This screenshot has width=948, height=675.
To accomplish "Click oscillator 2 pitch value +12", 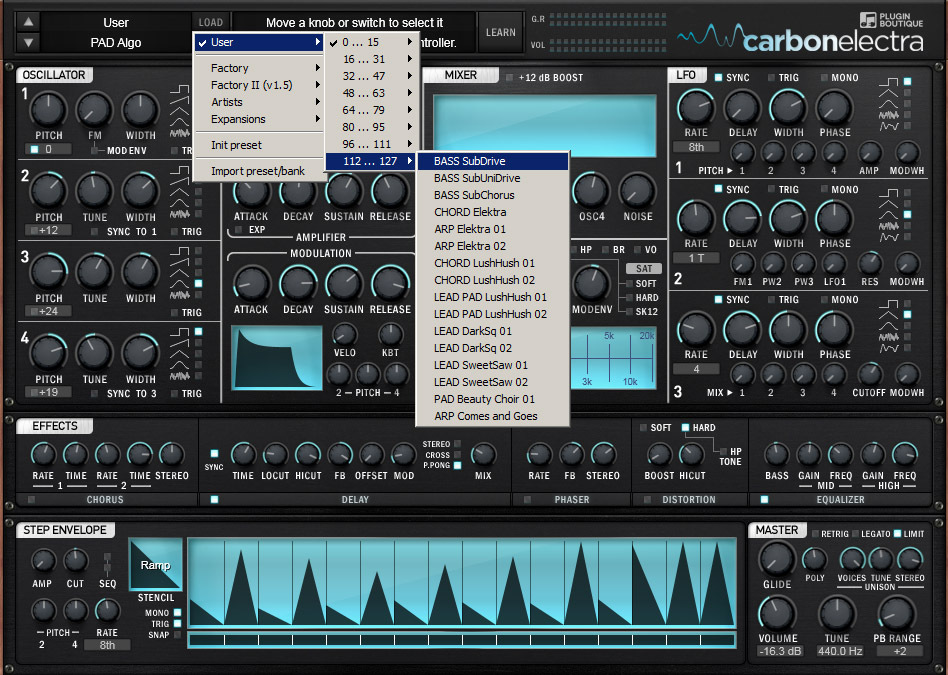I will [x=48, y=230].
